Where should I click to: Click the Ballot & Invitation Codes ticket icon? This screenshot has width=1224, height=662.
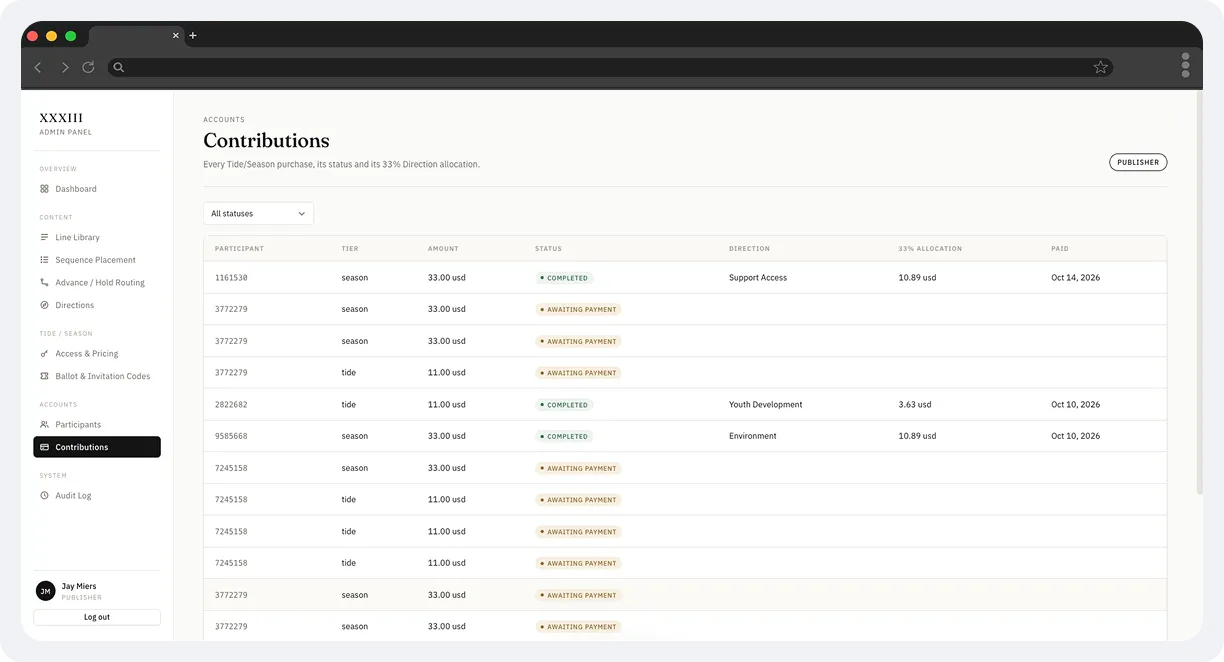tap(44, 376)
